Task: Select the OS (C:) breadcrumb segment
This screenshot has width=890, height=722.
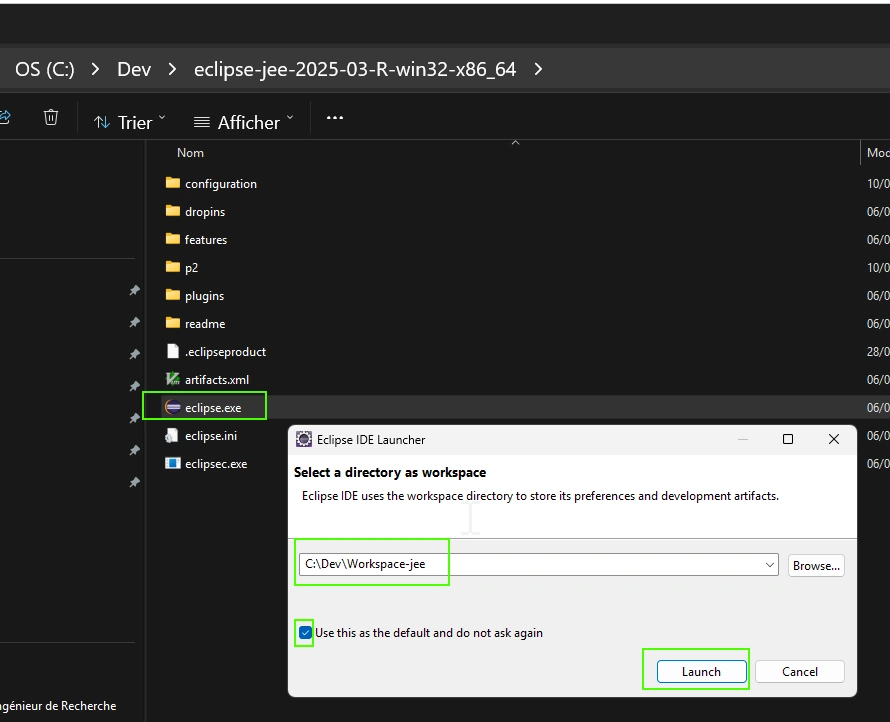Action: [44, 69]
